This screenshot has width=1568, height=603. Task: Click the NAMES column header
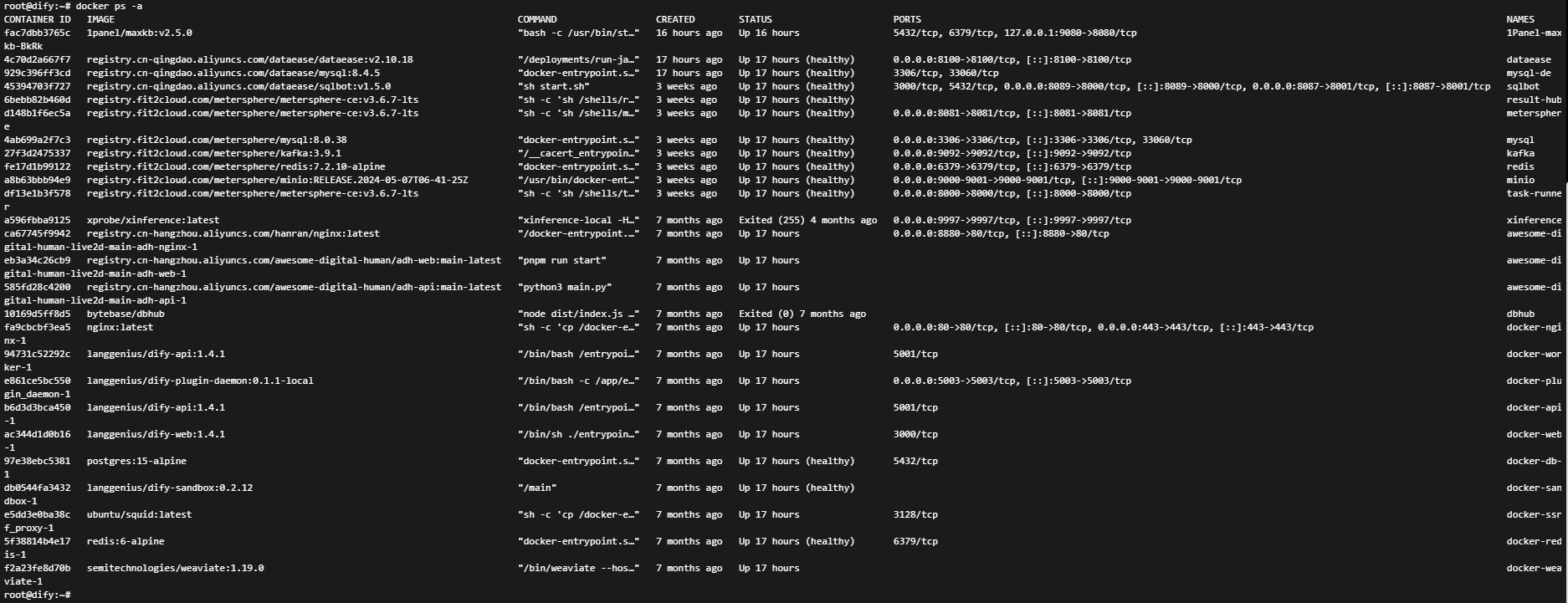[x=1520, y=19]
